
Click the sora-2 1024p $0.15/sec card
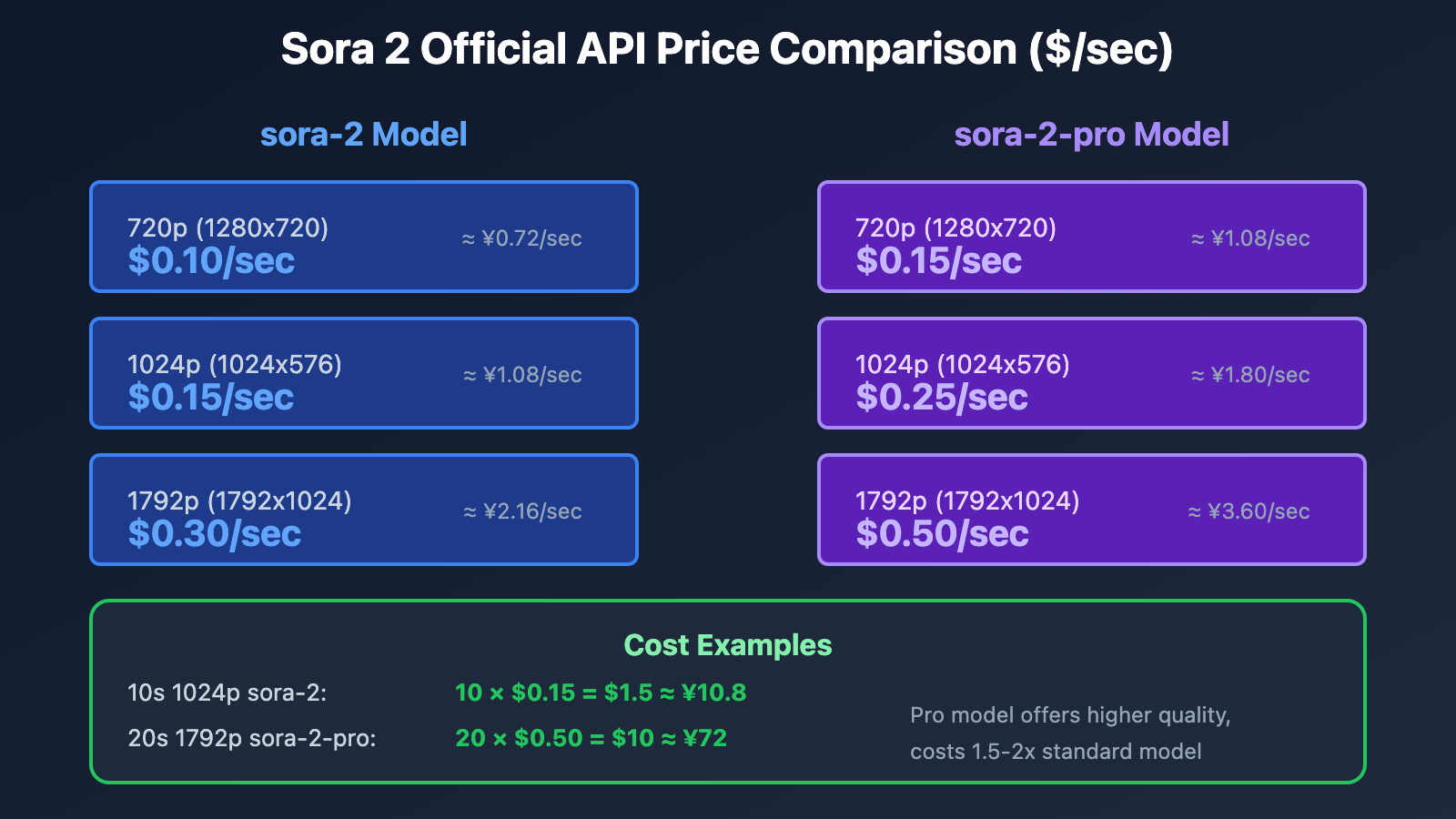[x=364, y=374]
